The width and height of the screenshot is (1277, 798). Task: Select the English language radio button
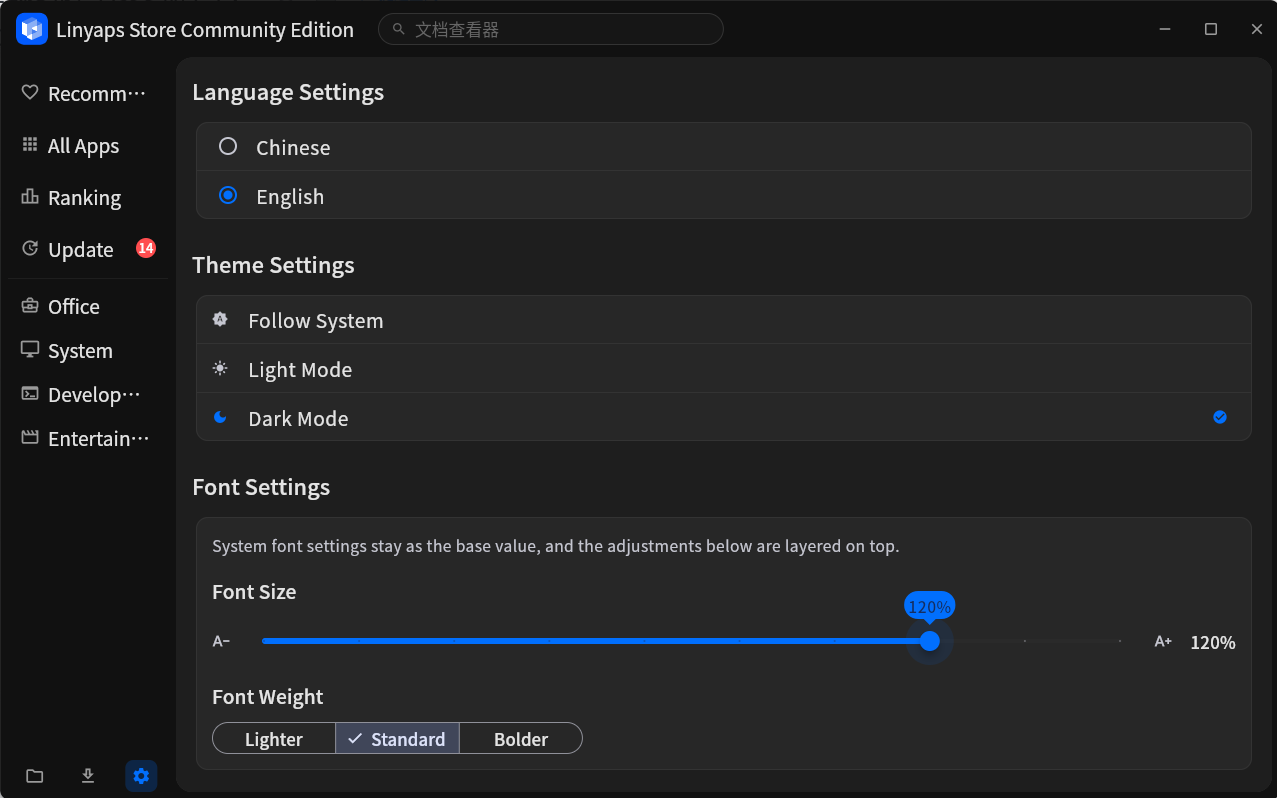[x=228, y=196]
